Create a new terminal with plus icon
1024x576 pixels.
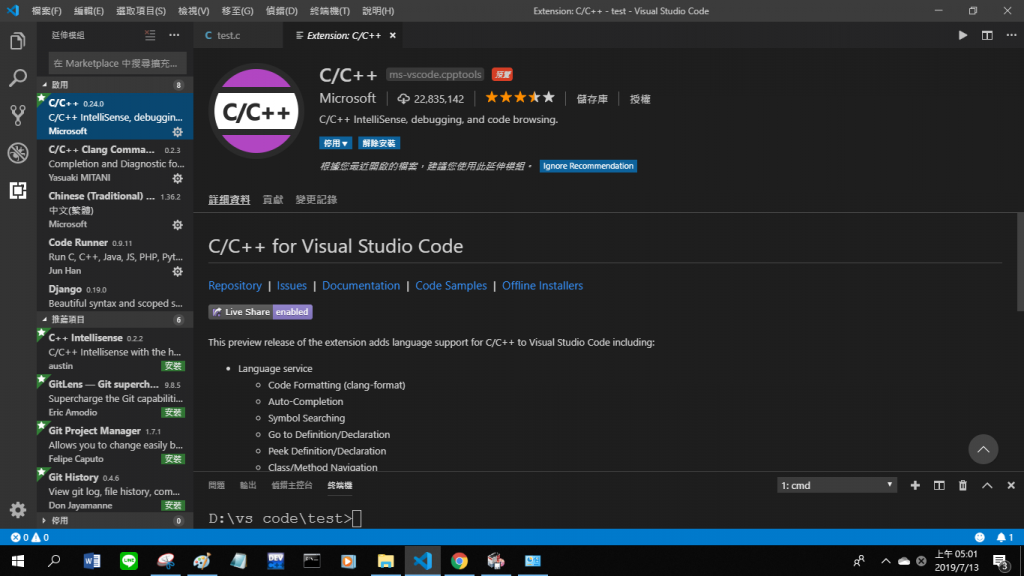click(915, 485)
